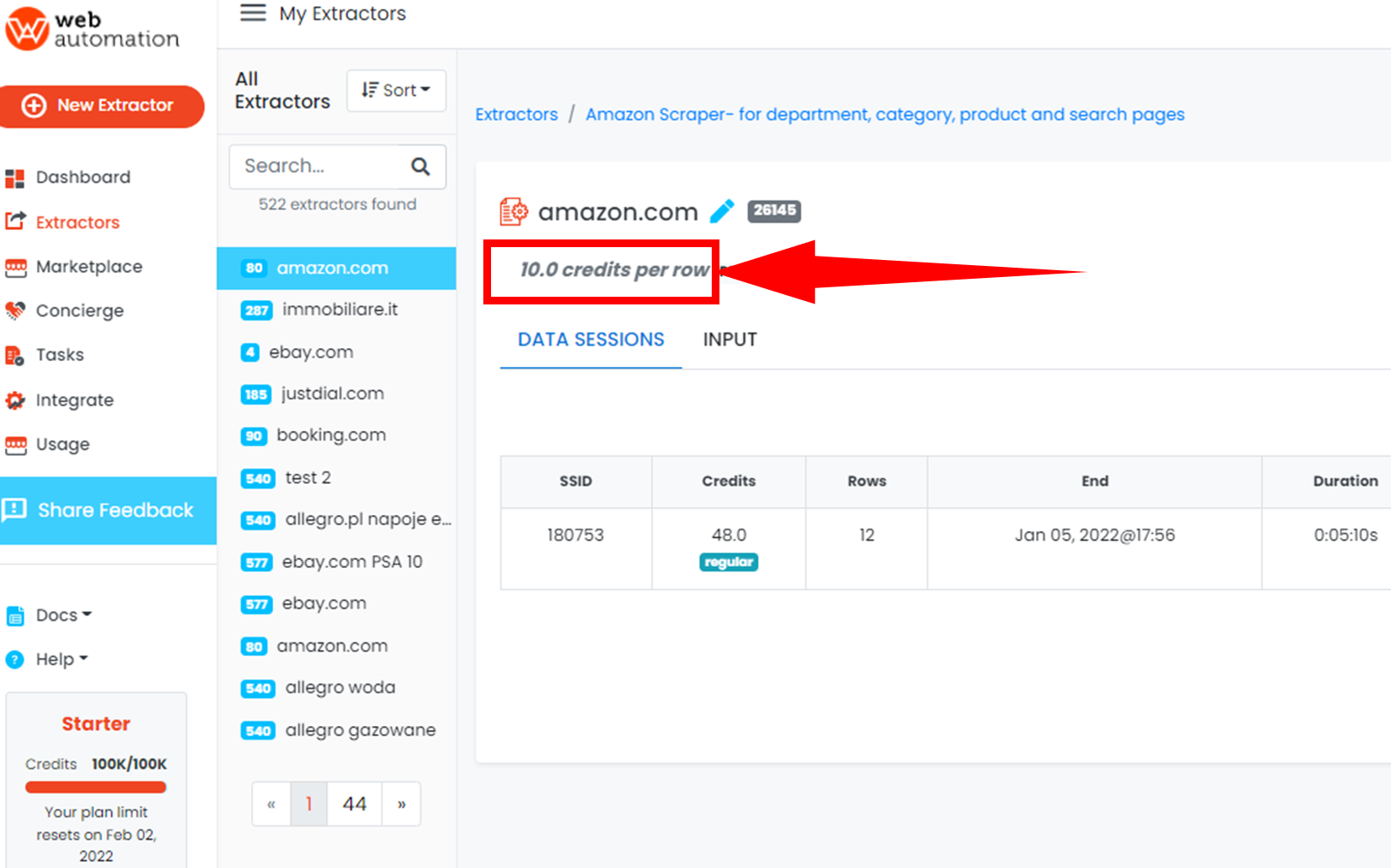Image resolution: width=1391 pixels, height=868 pixels.
Task: Open the Marketplace section
Action: point(89,267)
